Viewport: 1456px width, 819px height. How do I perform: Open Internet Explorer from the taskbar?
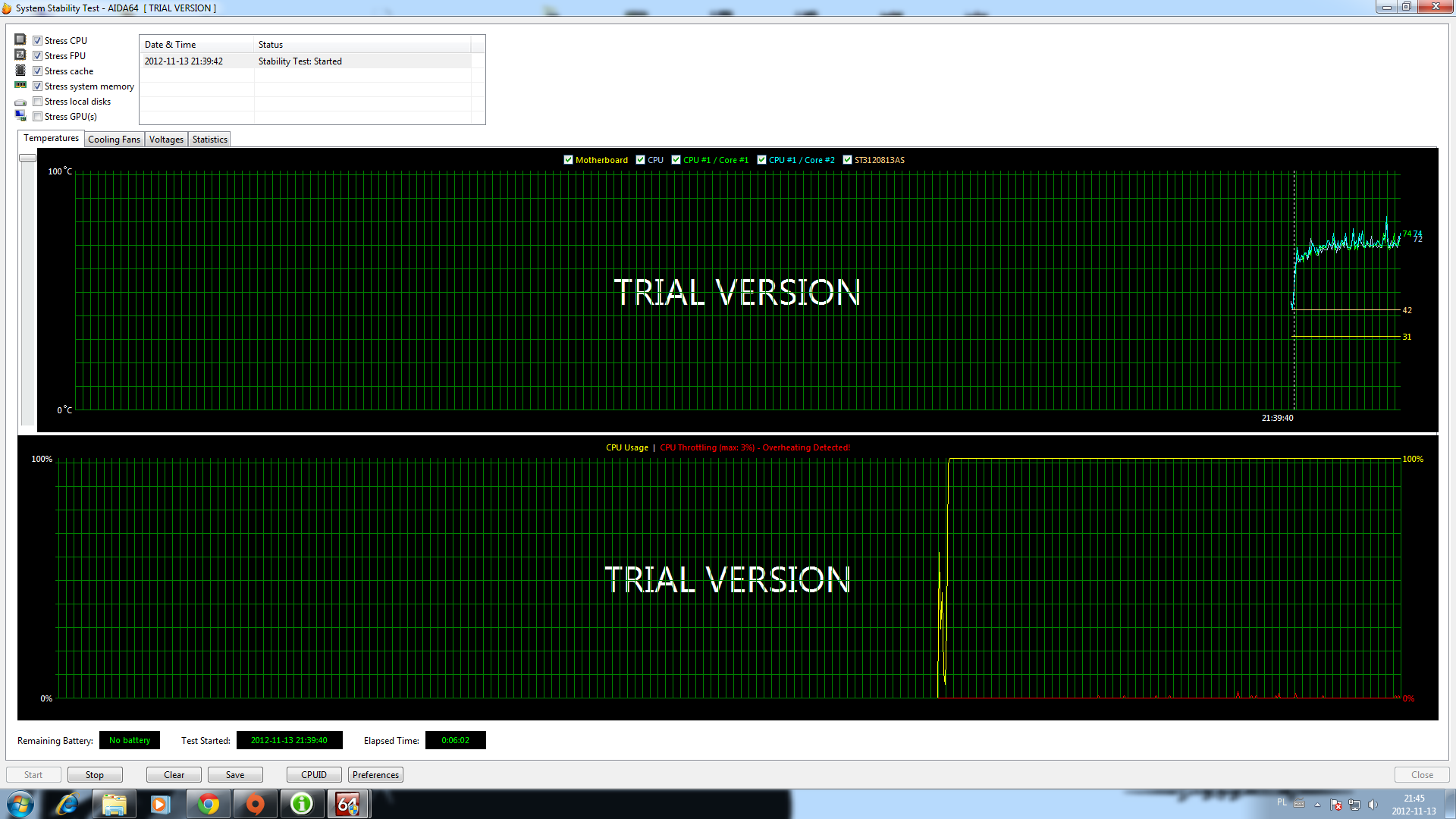(x=67, y=804)
